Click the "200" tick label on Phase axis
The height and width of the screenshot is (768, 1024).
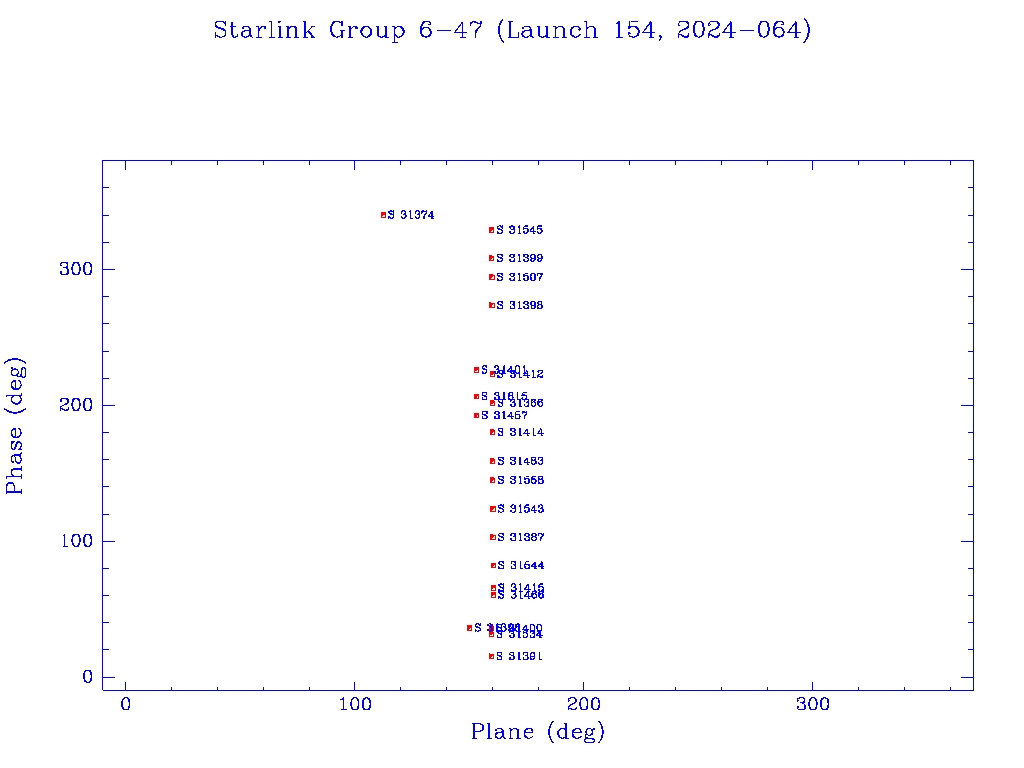click(76, 405)
